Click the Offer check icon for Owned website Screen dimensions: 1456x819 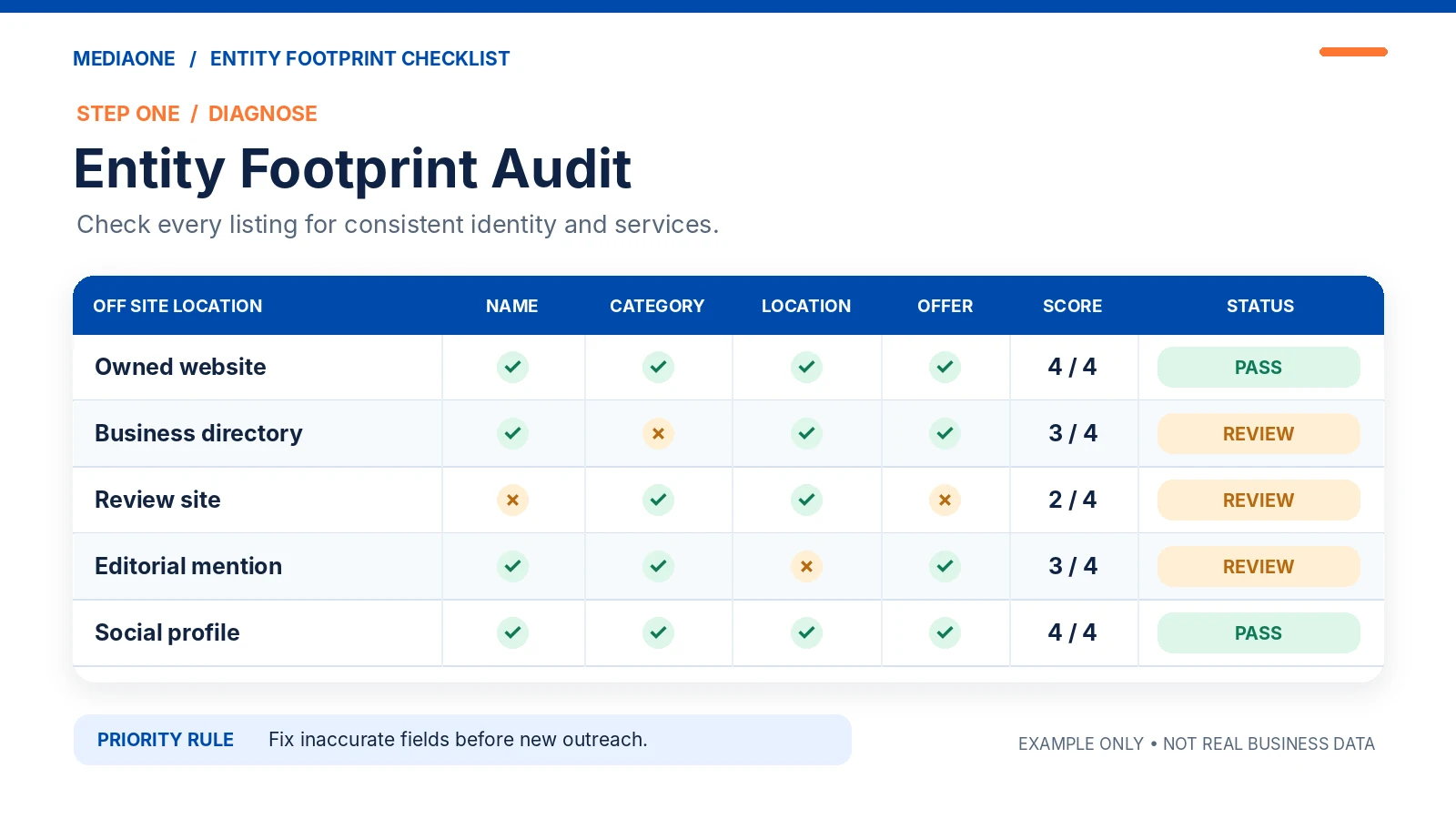click(945, 367)
